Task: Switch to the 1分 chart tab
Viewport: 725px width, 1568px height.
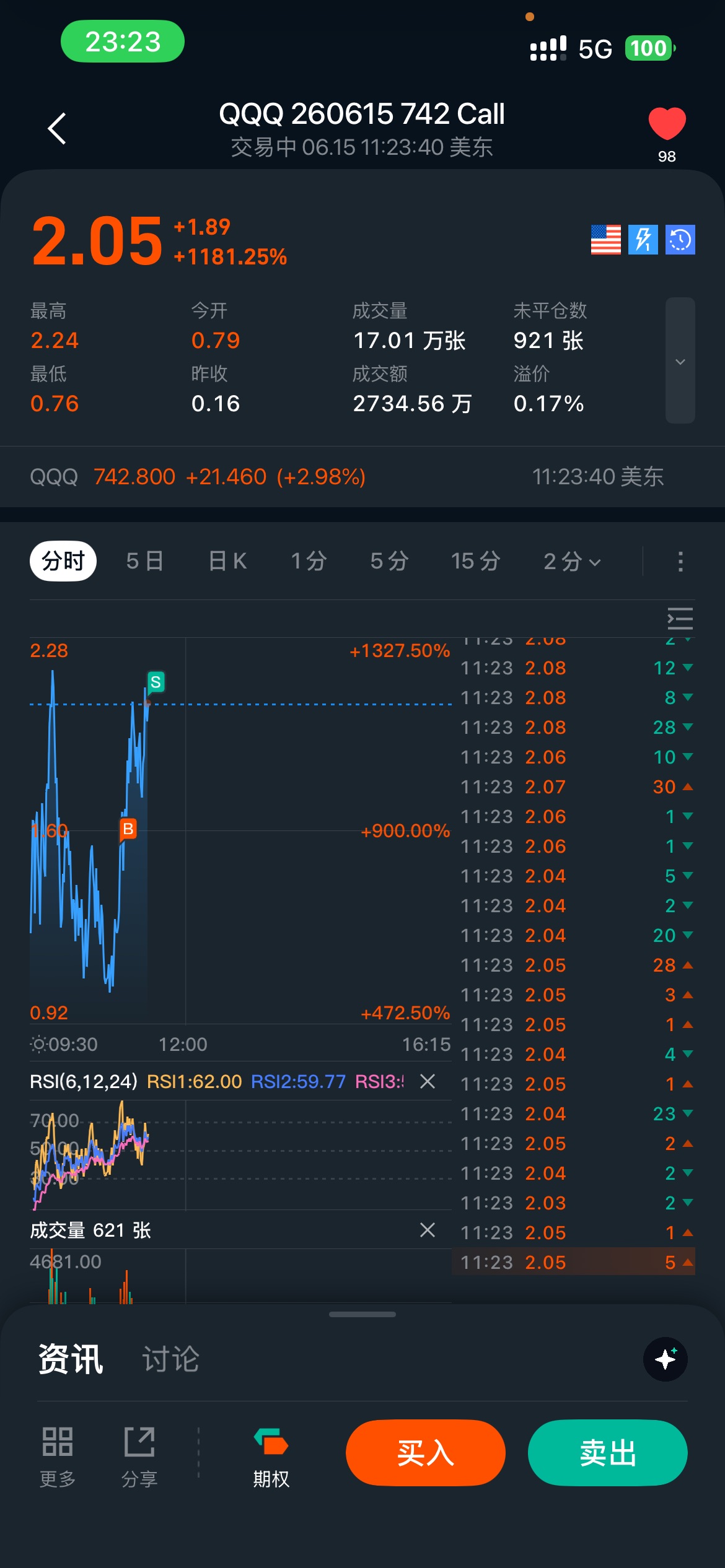Action: point(309,561)
